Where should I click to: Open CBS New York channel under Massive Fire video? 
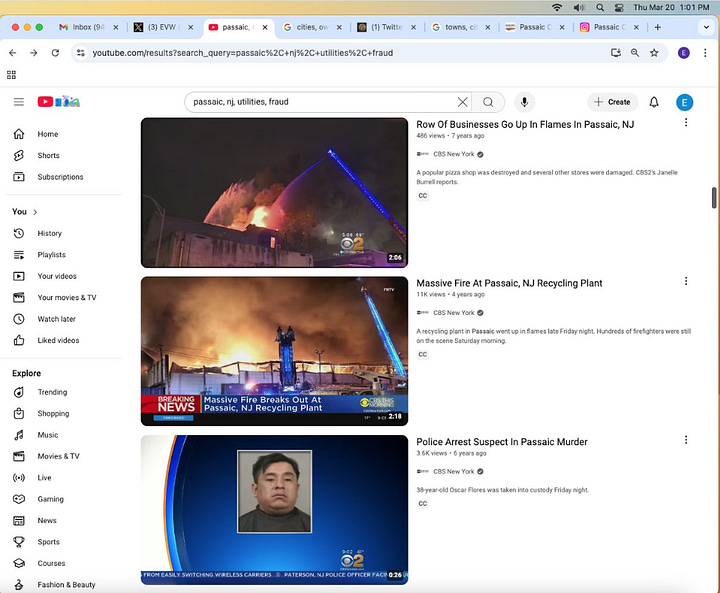pos(454,313)
